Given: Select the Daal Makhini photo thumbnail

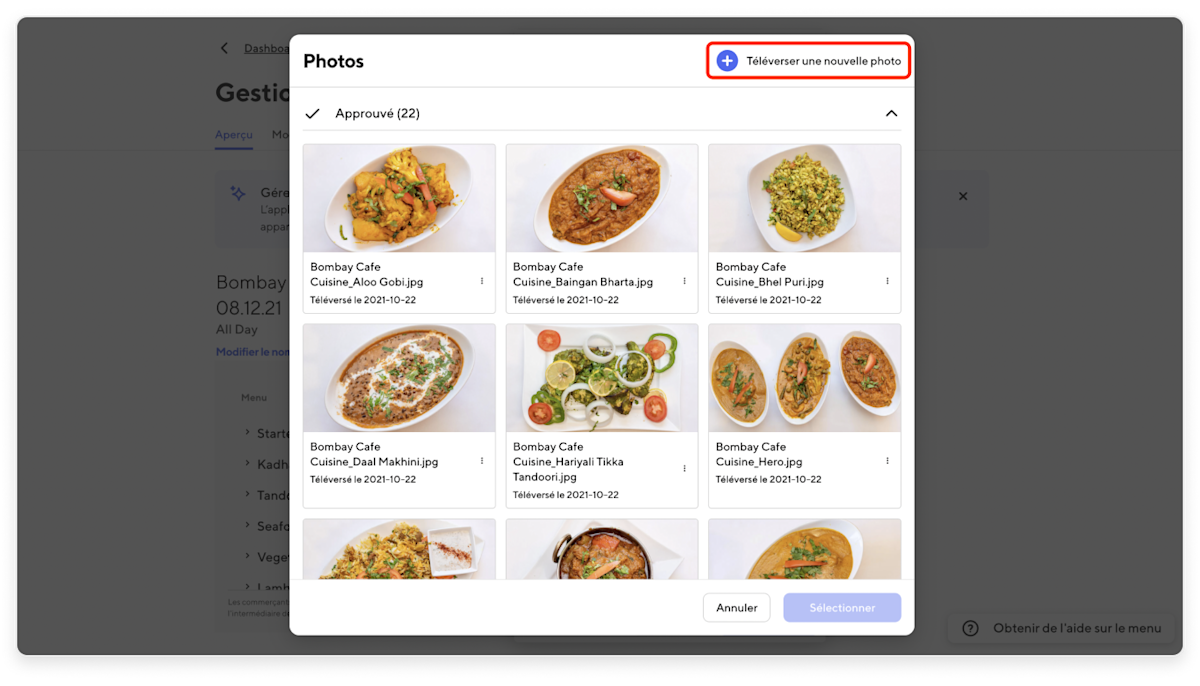Looking at the screenshot, I should click(399, 378).
